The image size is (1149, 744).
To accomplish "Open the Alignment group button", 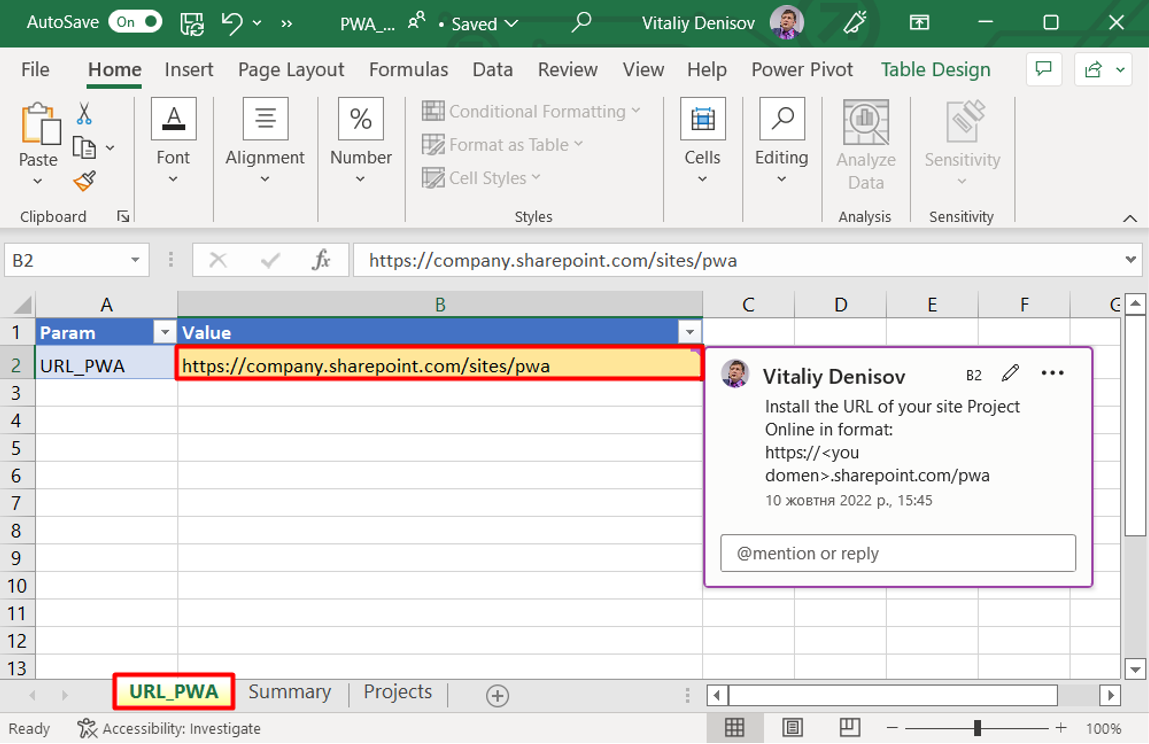I will pyautogui.click(x=265, y=141).
